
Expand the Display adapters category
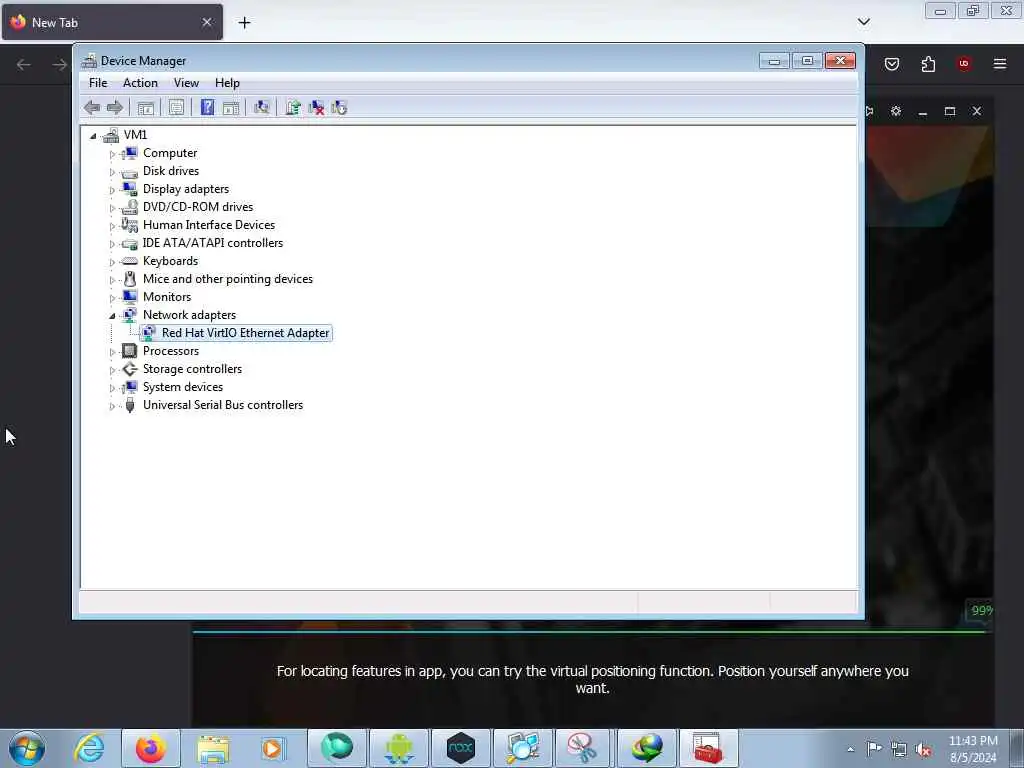112,190
